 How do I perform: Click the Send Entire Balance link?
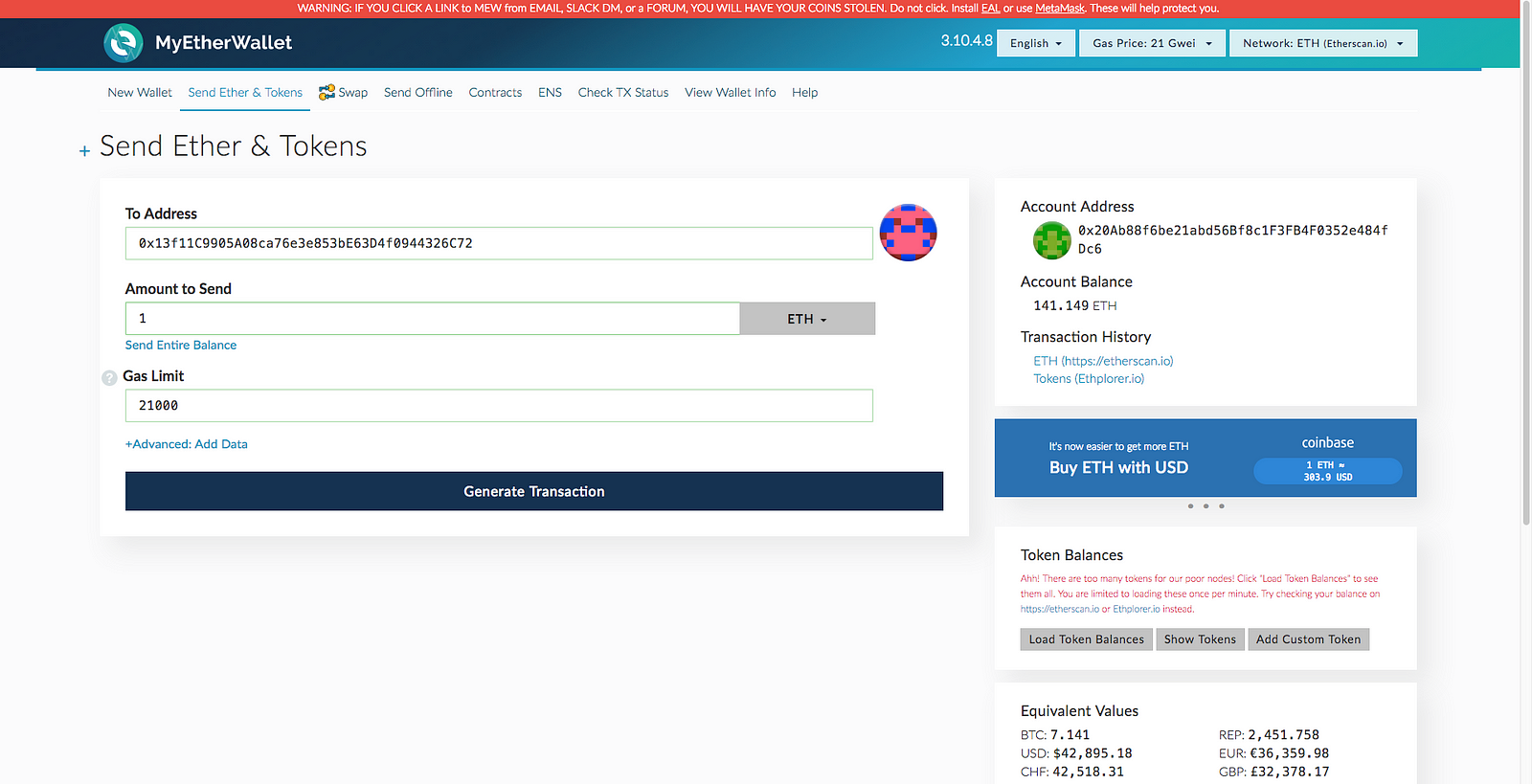[181, 346]
